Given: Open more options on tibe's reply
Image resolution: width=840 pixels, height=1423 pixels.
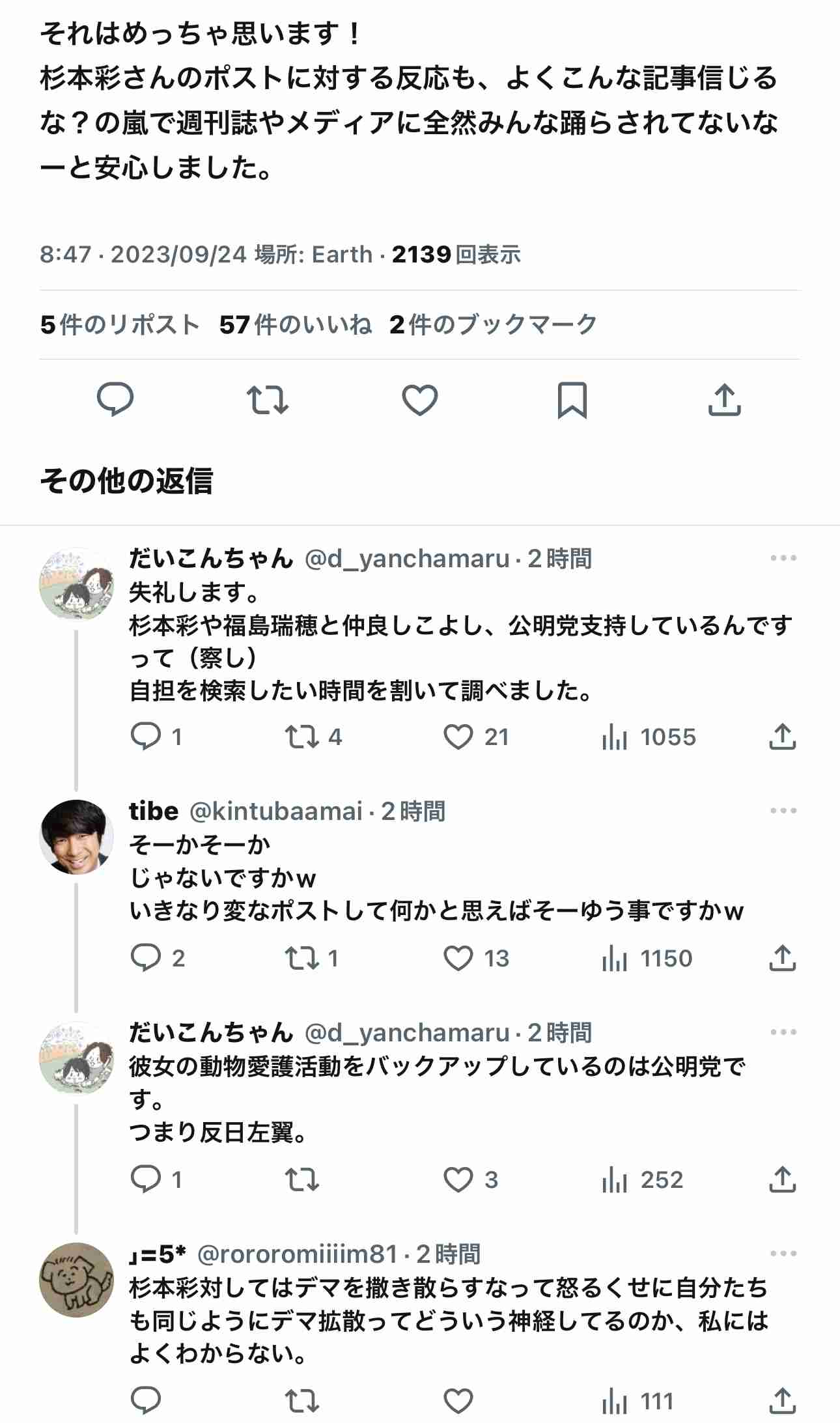Looking at the screenshot, I should point(783,811).
